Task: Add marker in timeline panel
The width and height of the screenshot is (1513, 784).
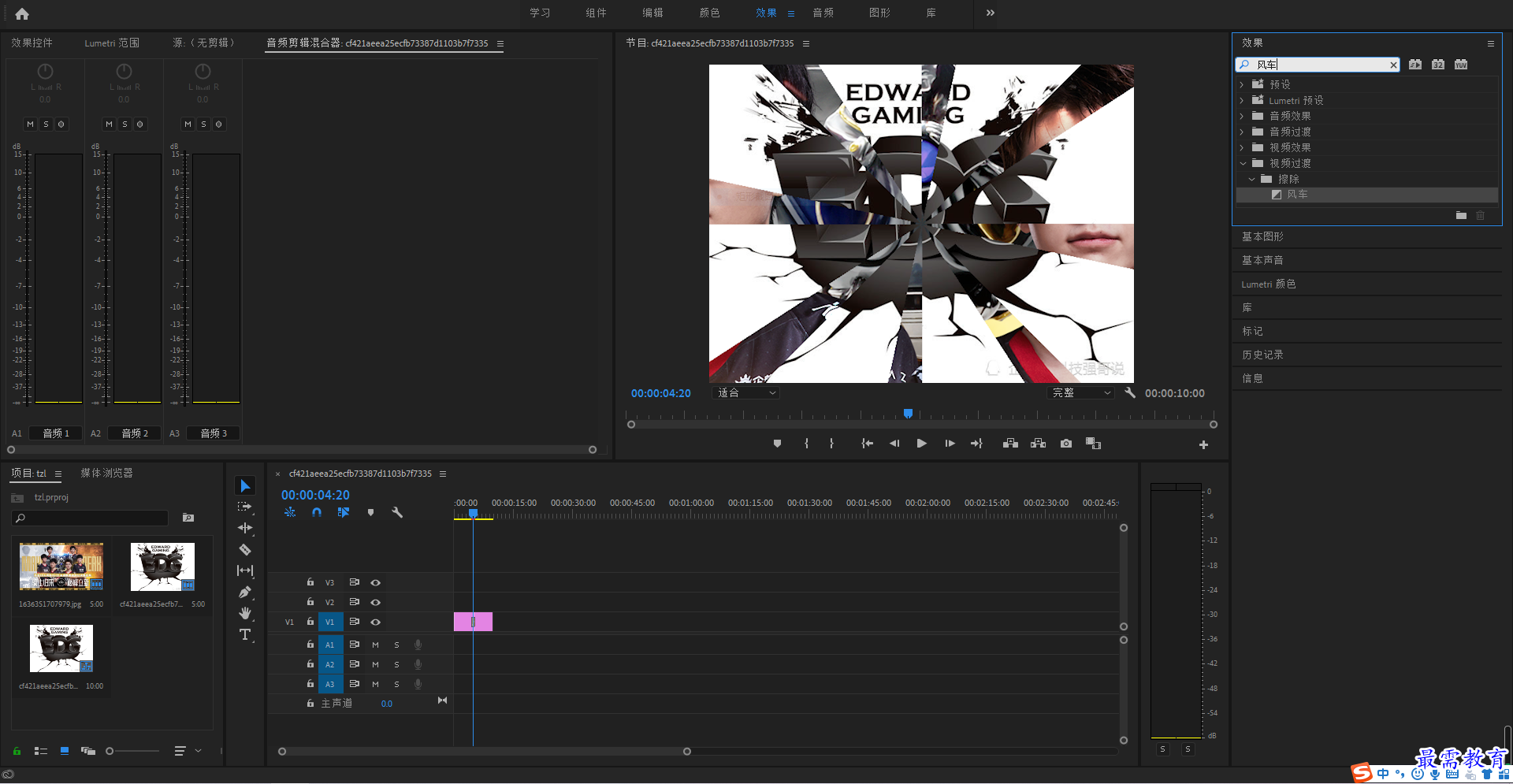Action: pos(370,512)
